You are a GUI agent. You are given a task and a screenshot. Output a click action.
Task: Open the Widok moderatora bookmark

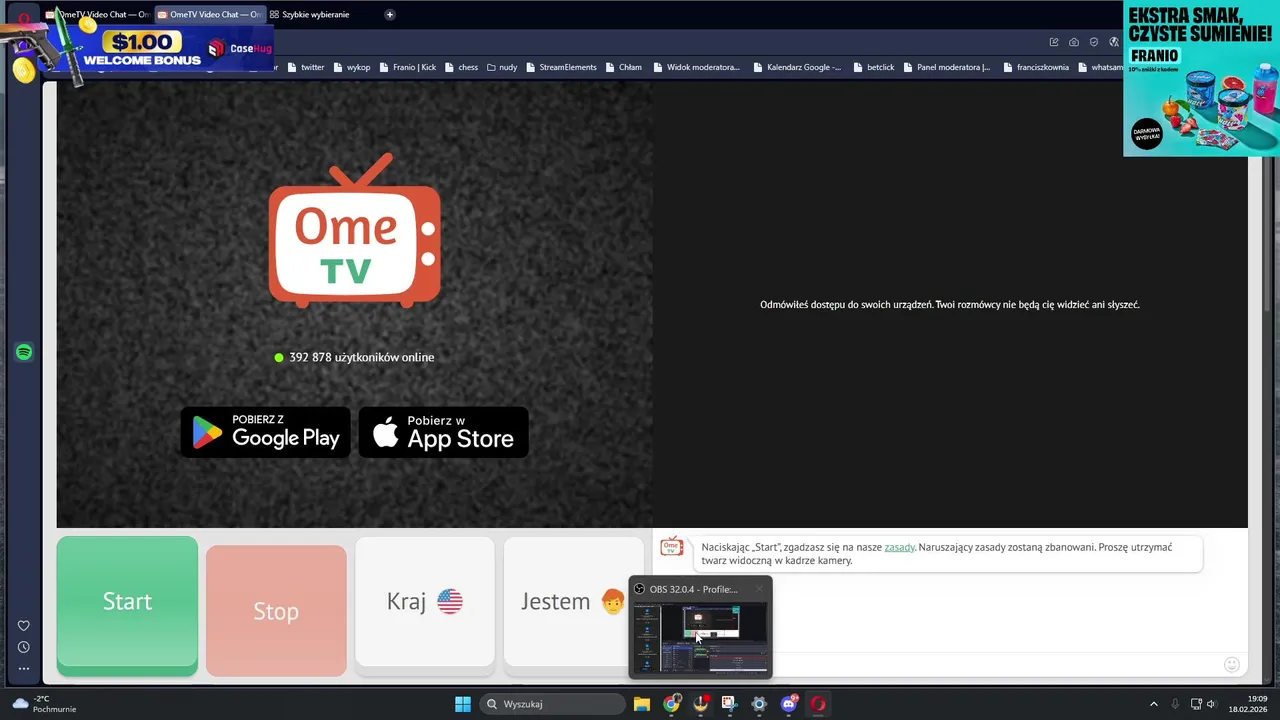coord(697,67)
